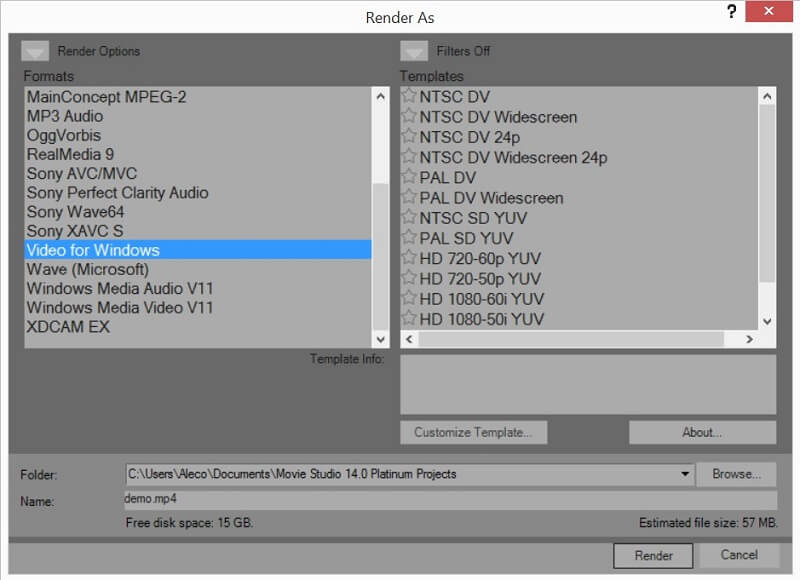Viewport: 800px width, 580px height.
Task: Star the PAL DV Widescreen template
Action: coord(409,197)
